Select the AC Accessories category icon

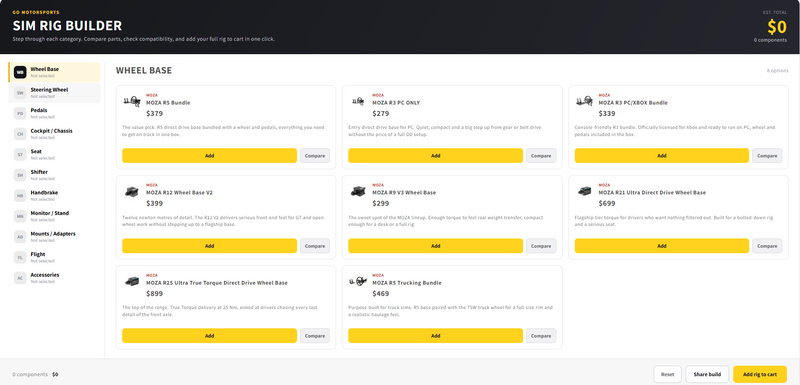click(20, 278)
